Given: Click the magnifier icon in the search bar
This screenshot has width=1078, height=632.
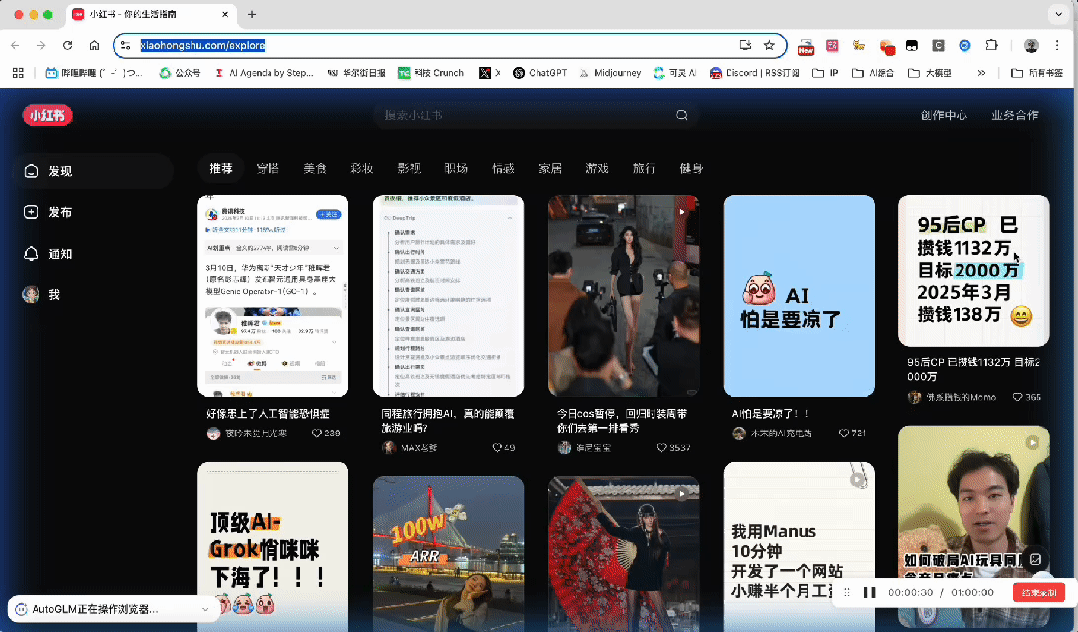Looking at the screenshot, I should (x=681, y=115).
